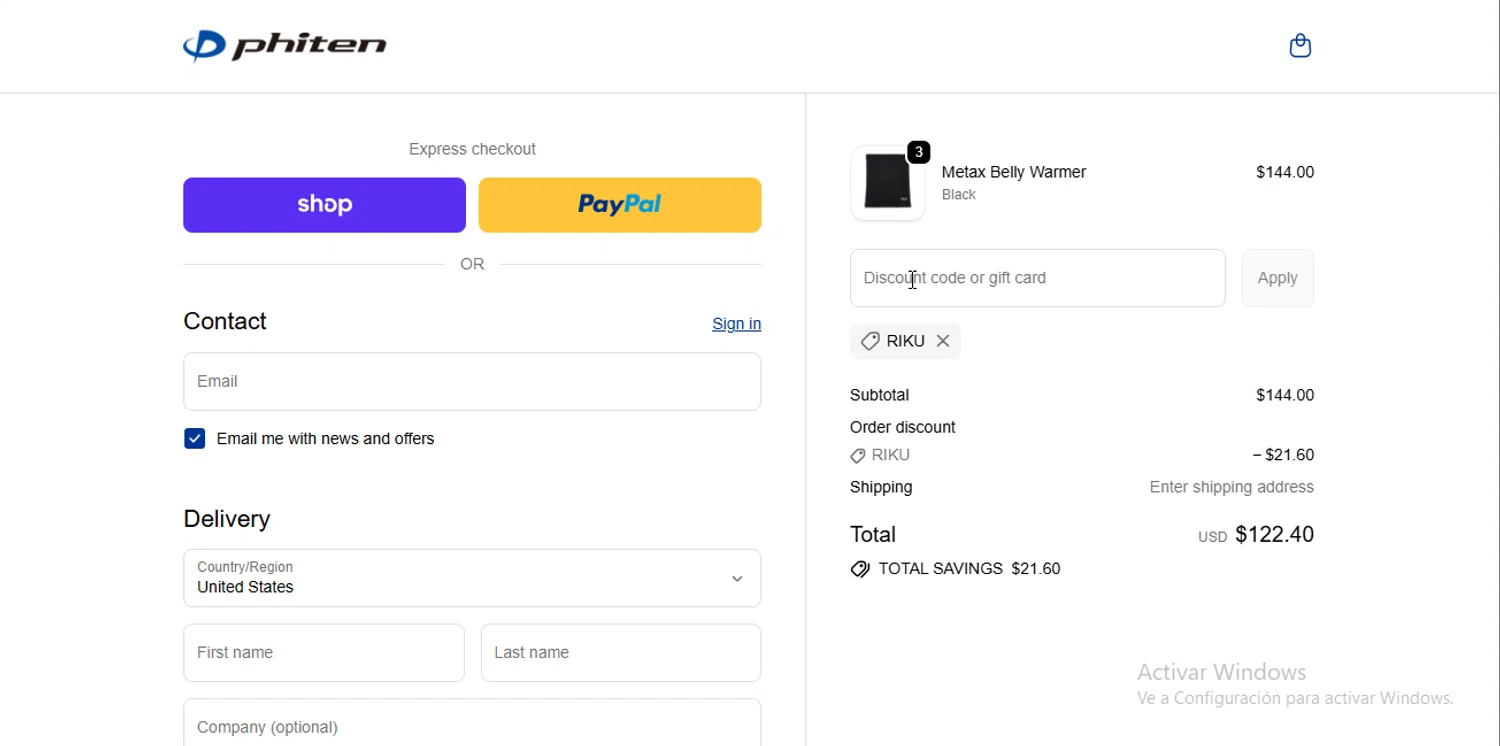The image size is (1500, 746).
Task: Open the shopping bag cart icon
Action: click(1300, 46)
